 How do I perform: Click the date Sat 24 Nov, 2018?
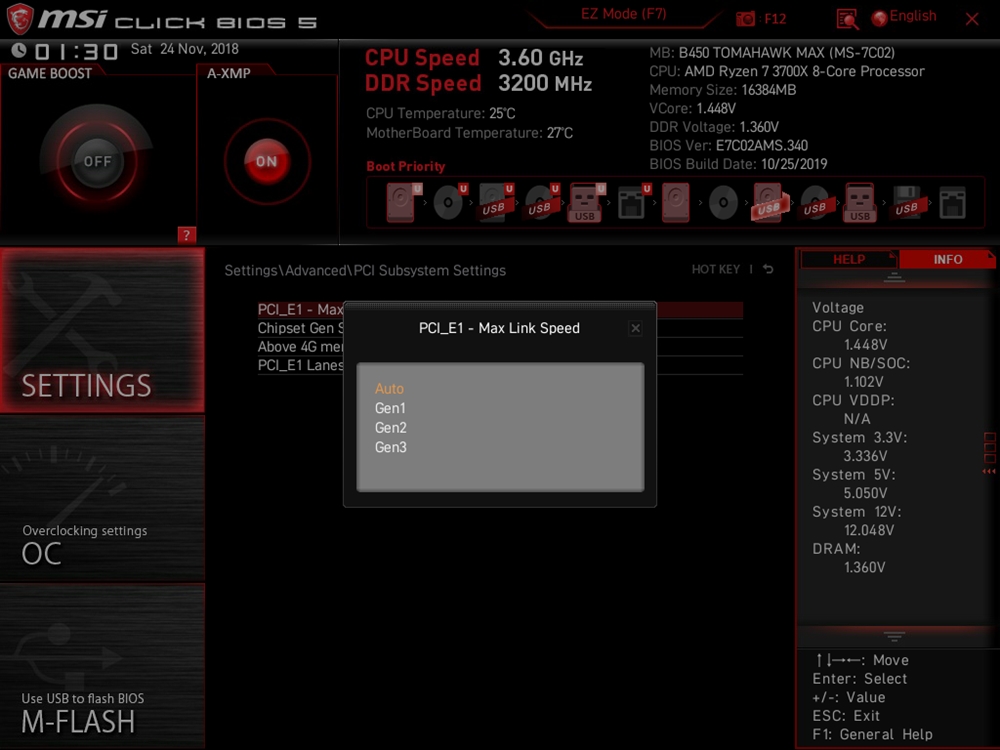coord(184,49)
